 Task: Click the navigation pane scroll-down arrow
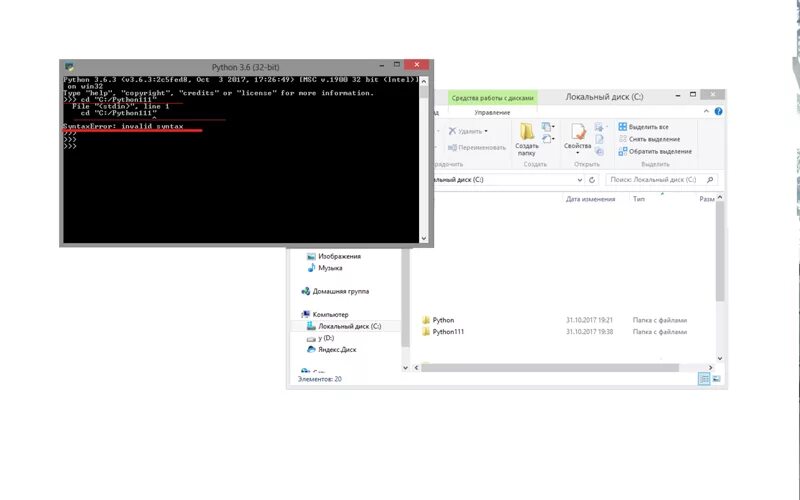(x=406, y=367)
